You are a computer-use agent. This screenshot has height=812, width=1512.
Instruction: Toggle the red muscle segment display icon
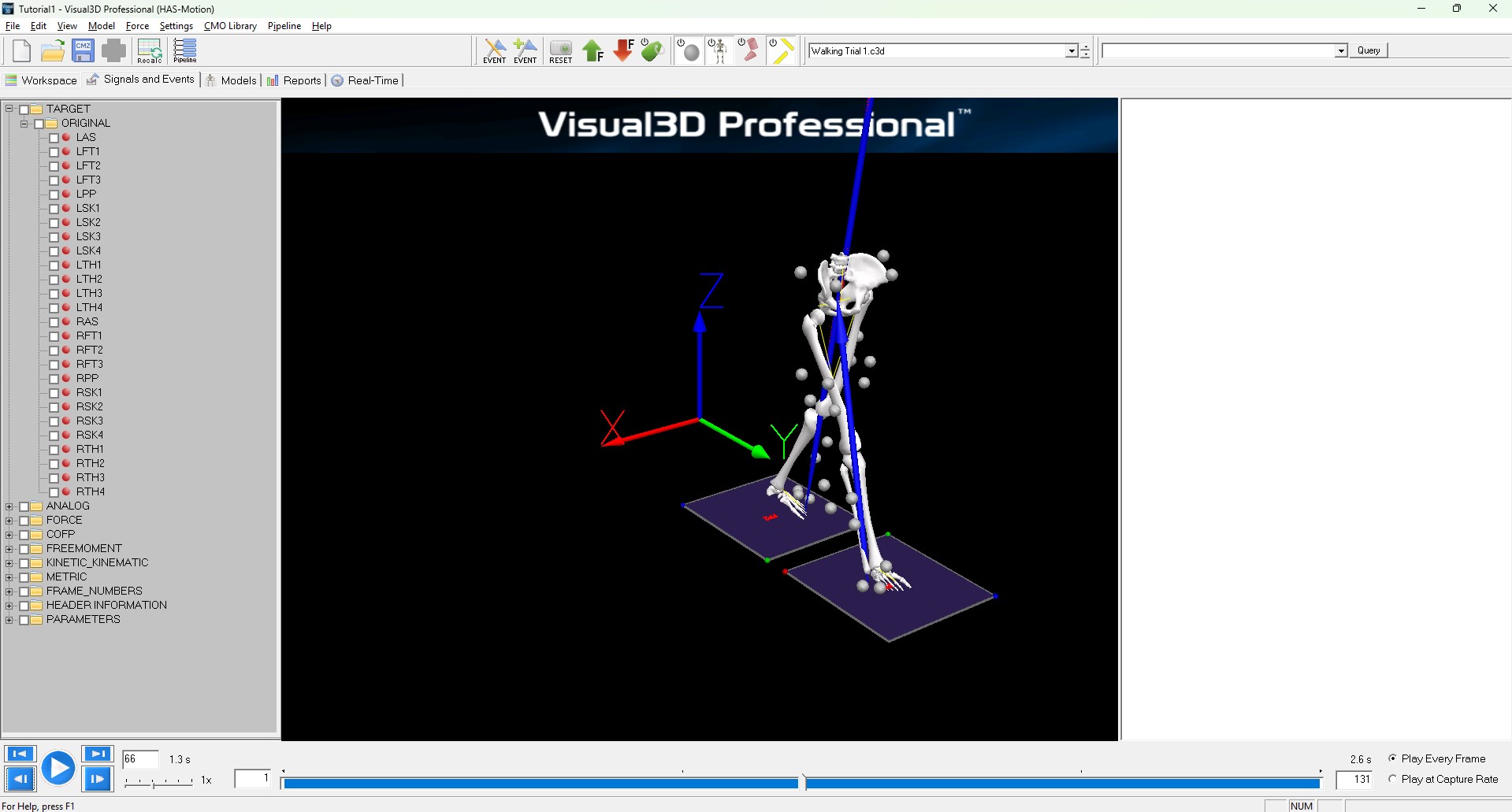pyautogui.click(x=749, y=51)
